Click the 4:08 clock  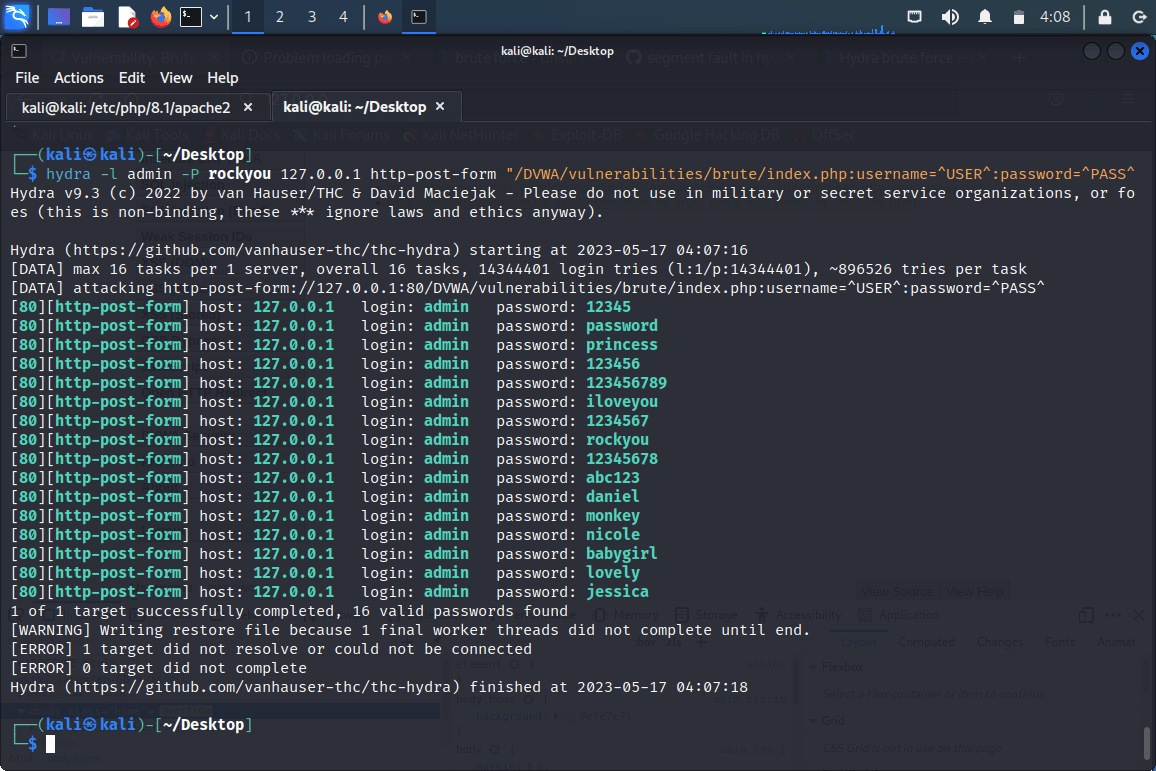coord(1055,16)
